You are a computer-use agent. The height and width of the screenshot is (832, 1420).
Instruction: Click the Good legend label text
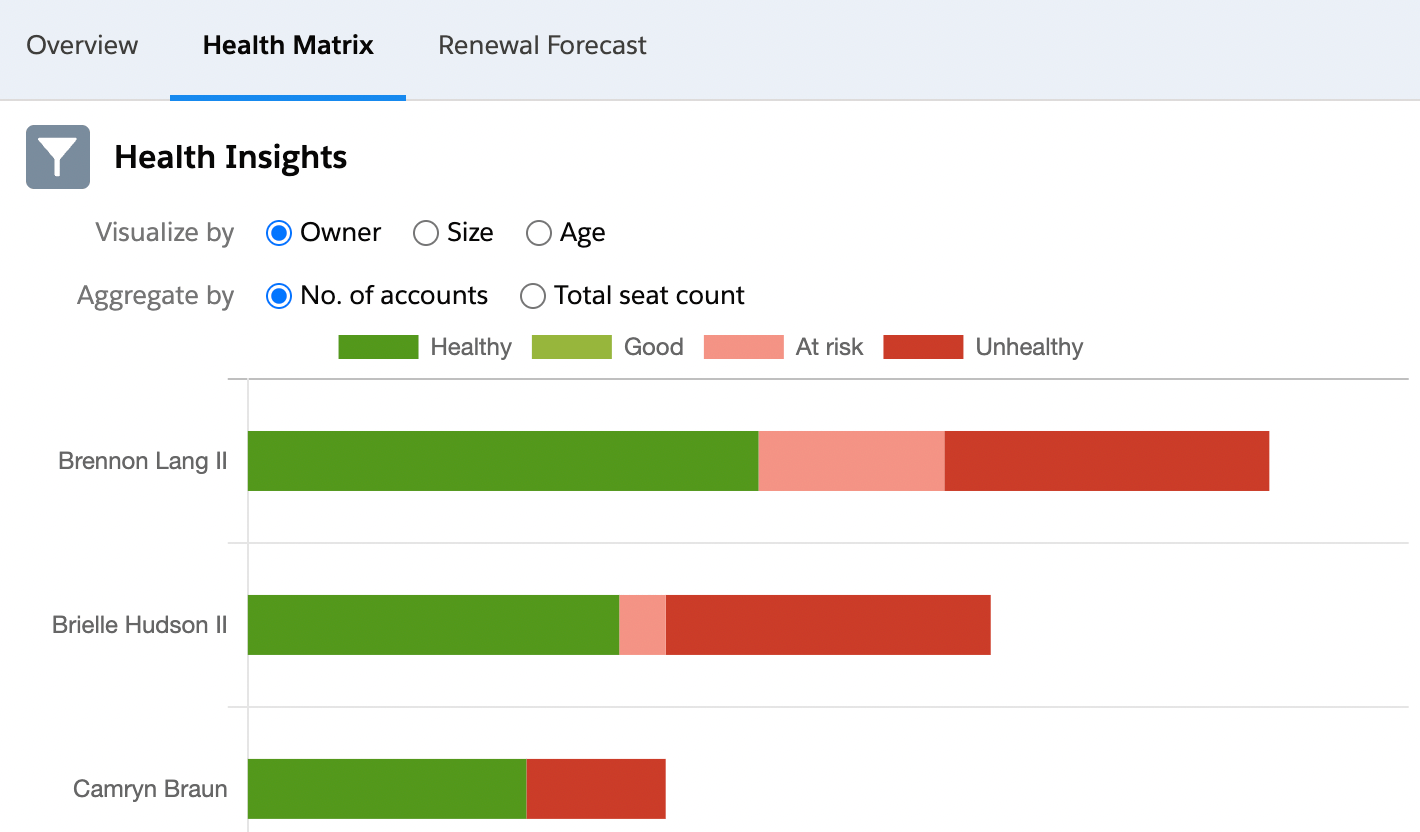click(x=654, y=347)
